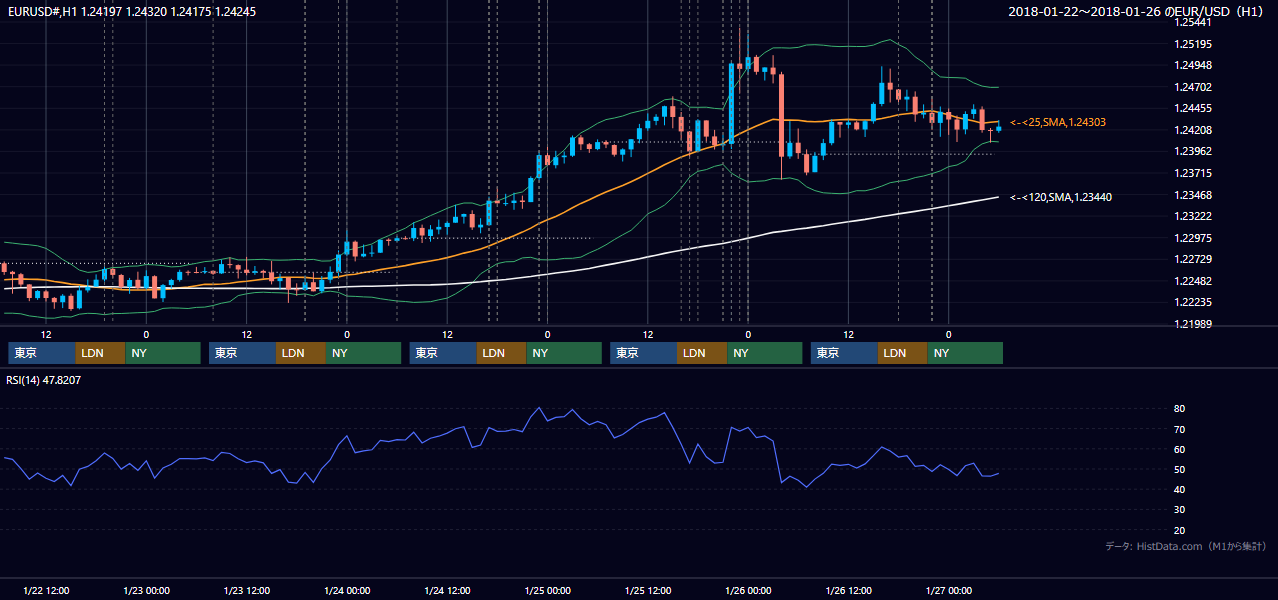This screenshot has width=1278, height=600.
Task: Click the LDN session block for 1/26
Action: [903, 353]
